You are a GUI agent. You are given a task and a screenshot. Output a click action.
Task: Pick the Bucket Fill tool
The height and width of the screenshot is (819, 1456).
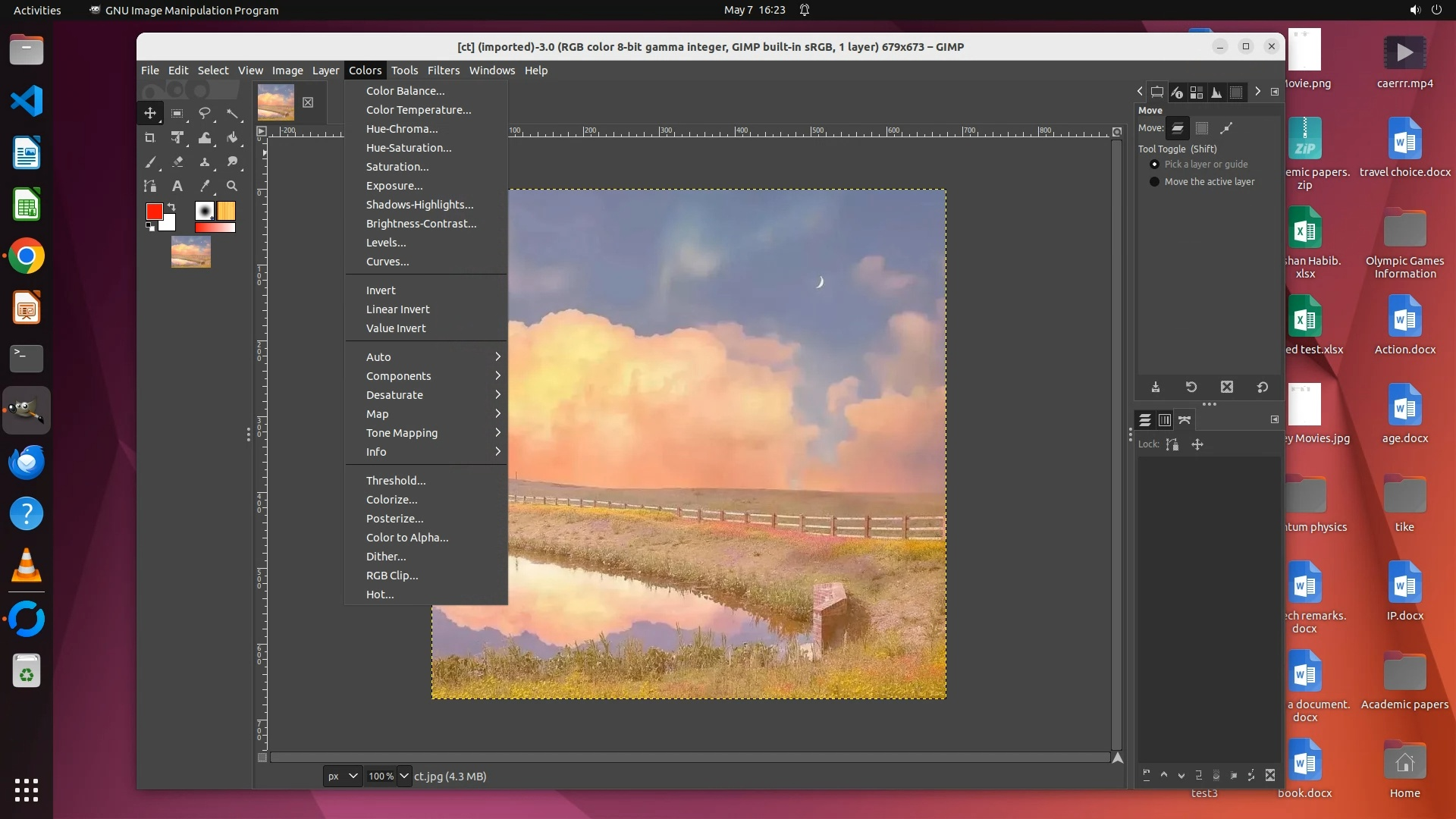tap(232, 138)
